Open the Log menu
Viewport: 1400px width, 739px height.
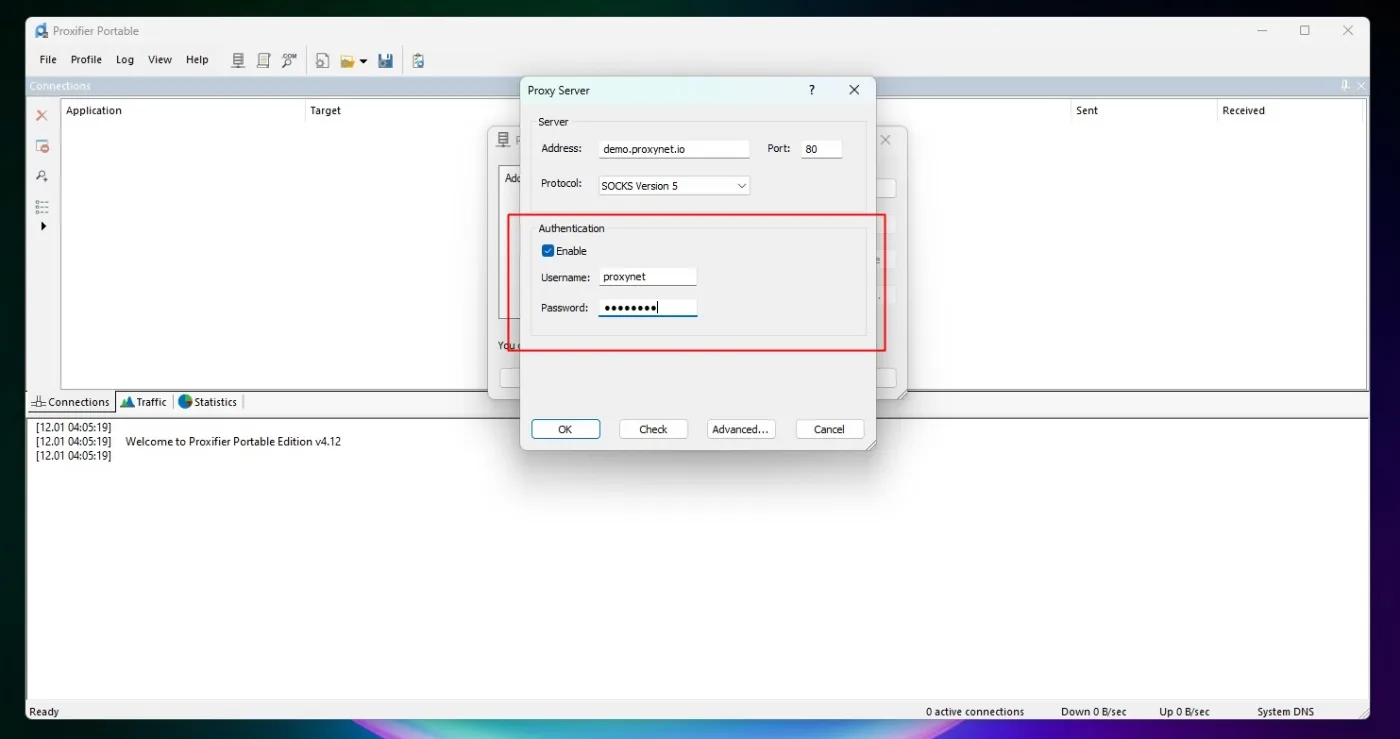pyautogui.click(x=125, y=60)
